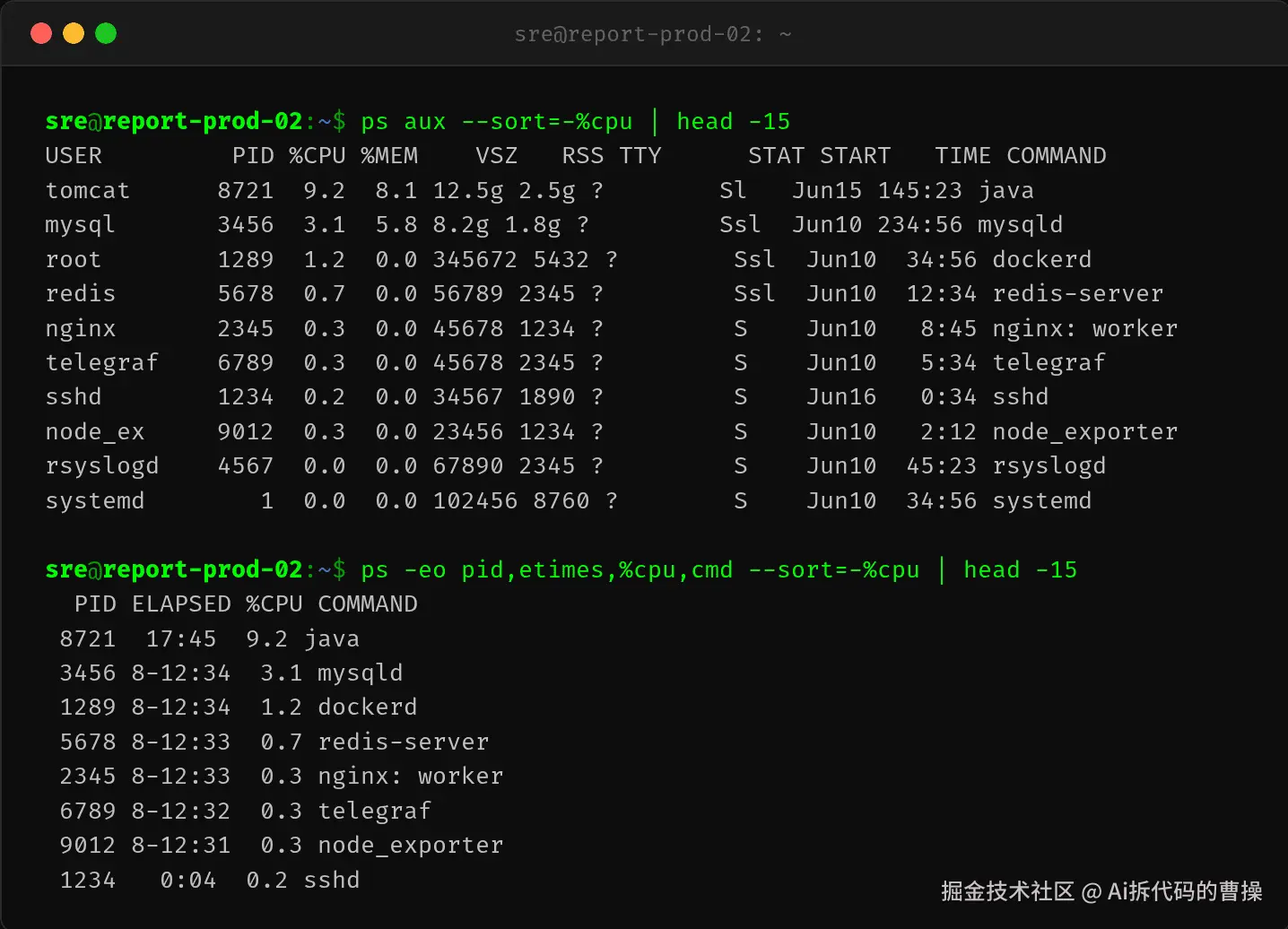This screenshot has width=1288, height=929.
Task: Click the 0:04 elapsed time for sshd
Action: [188, 880]
